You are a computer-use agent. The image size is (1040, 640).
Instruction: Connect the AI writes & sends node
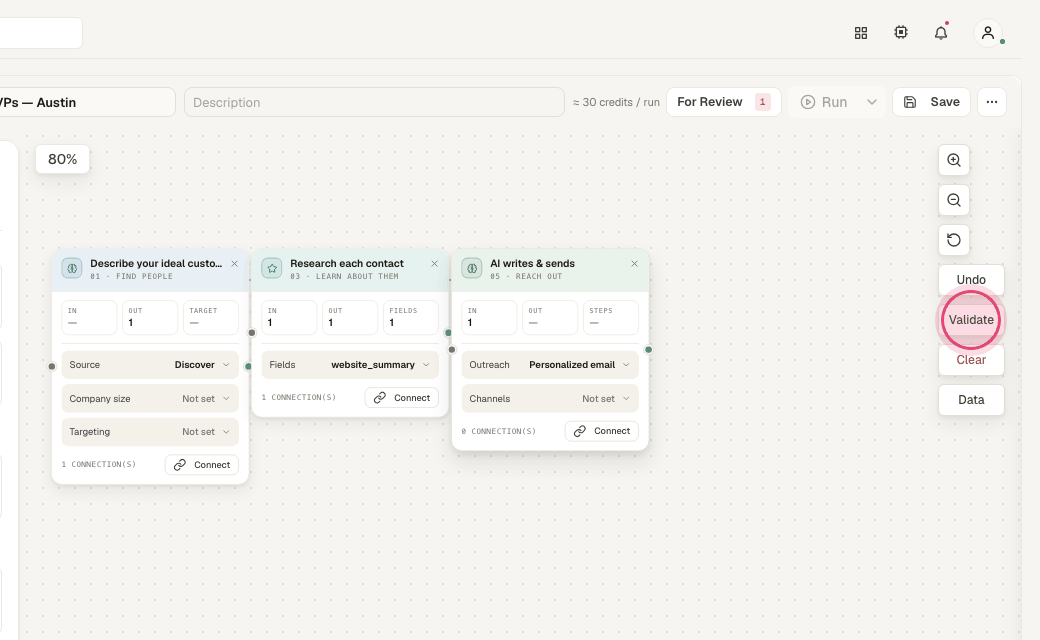coord(602,431)
